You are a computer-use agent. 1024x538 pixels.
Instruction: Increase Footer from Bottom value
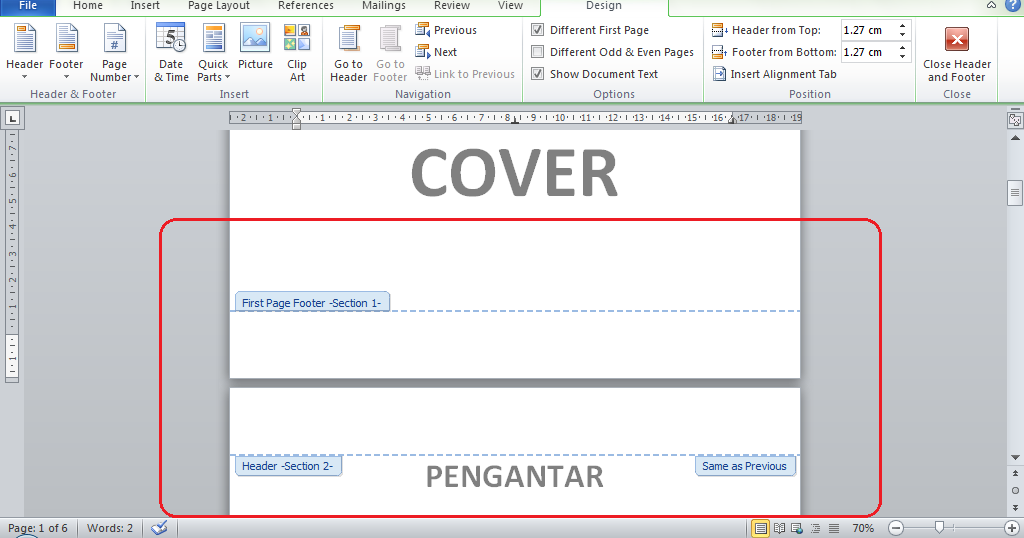(902, 48)
